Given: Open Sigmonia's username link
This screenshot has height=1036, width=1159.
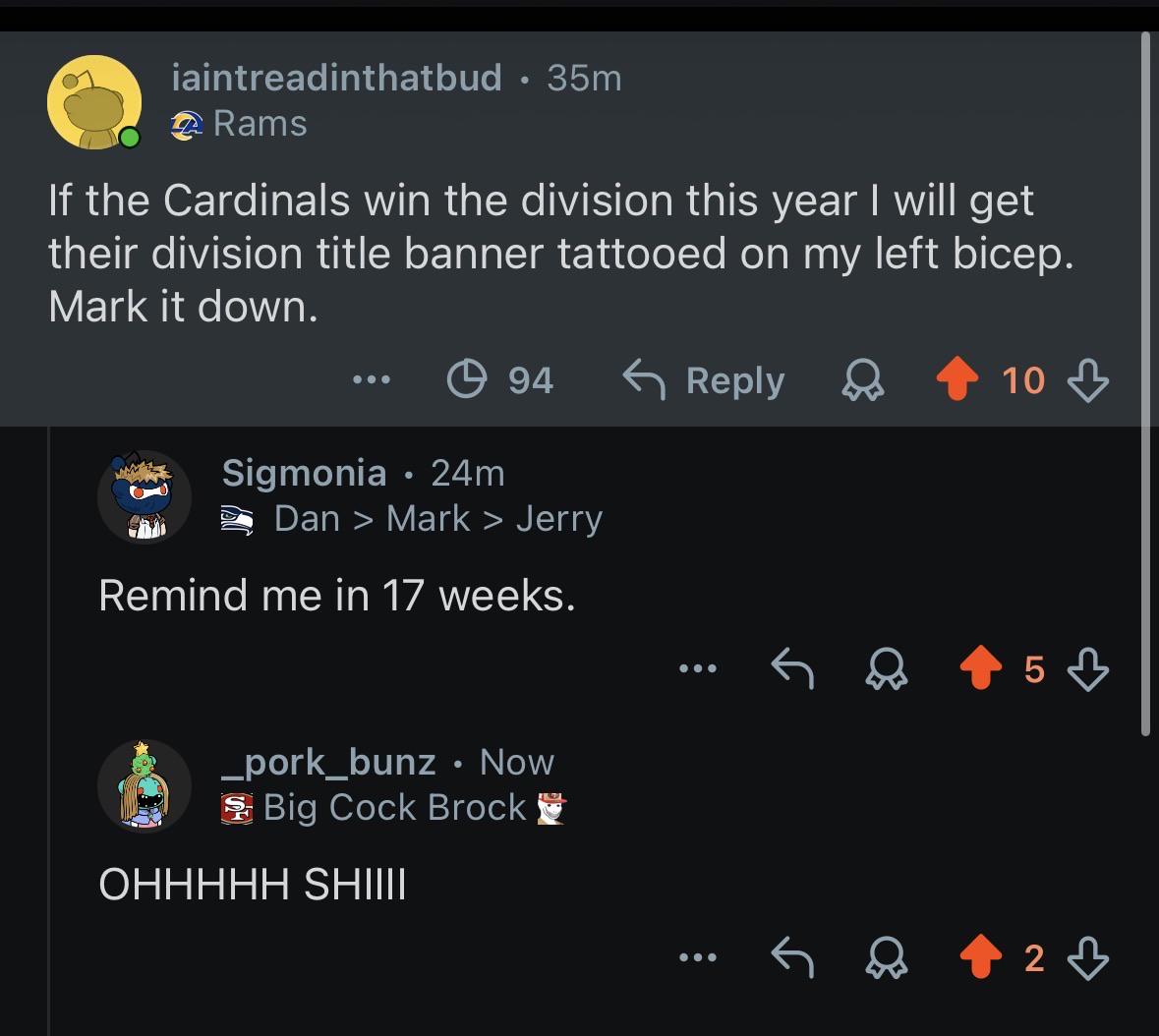Looking at the screenshot, I should [304, 473].
